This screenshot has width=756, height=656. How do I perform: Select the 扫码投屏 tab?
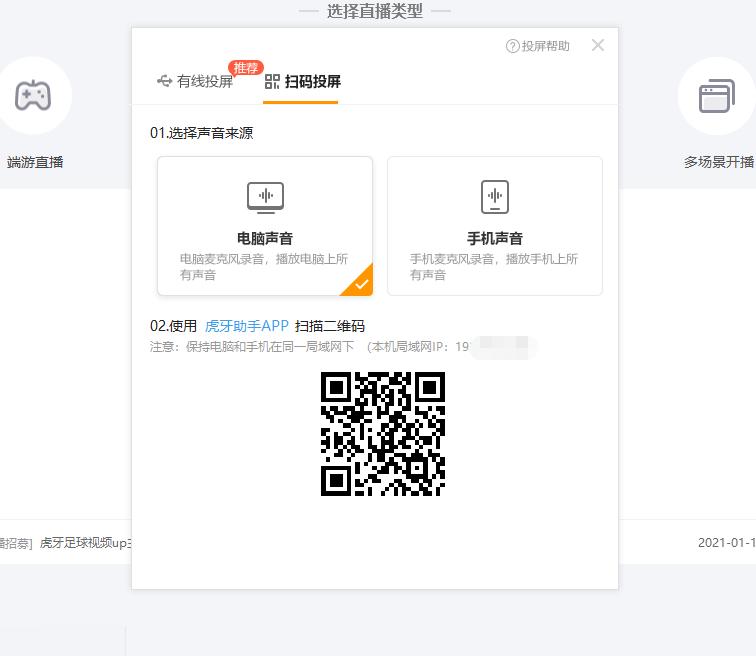click(302, 81)
